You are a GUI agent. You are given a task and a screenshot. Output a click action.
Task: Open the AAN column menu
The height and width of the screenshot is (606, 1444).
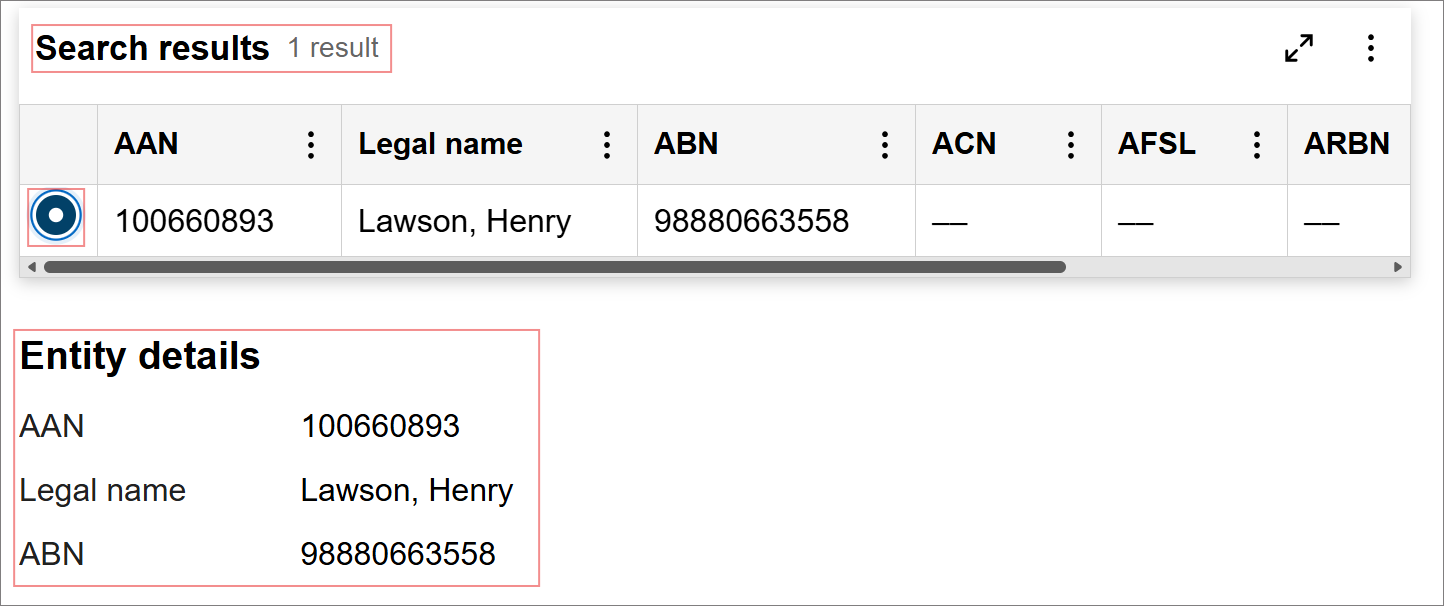311,144
